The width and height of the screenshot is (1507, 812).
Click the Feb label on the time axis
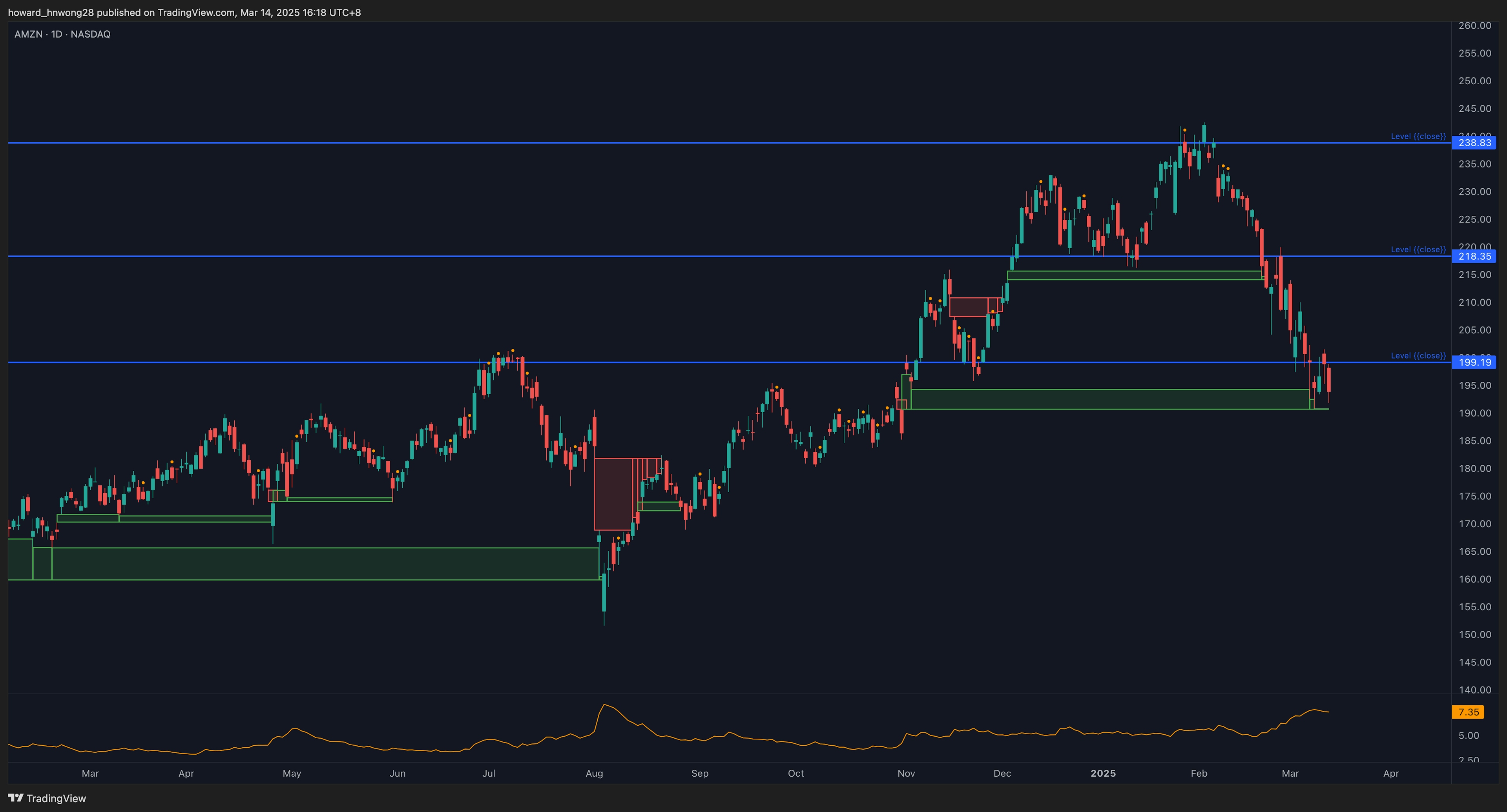(1199, 774)
